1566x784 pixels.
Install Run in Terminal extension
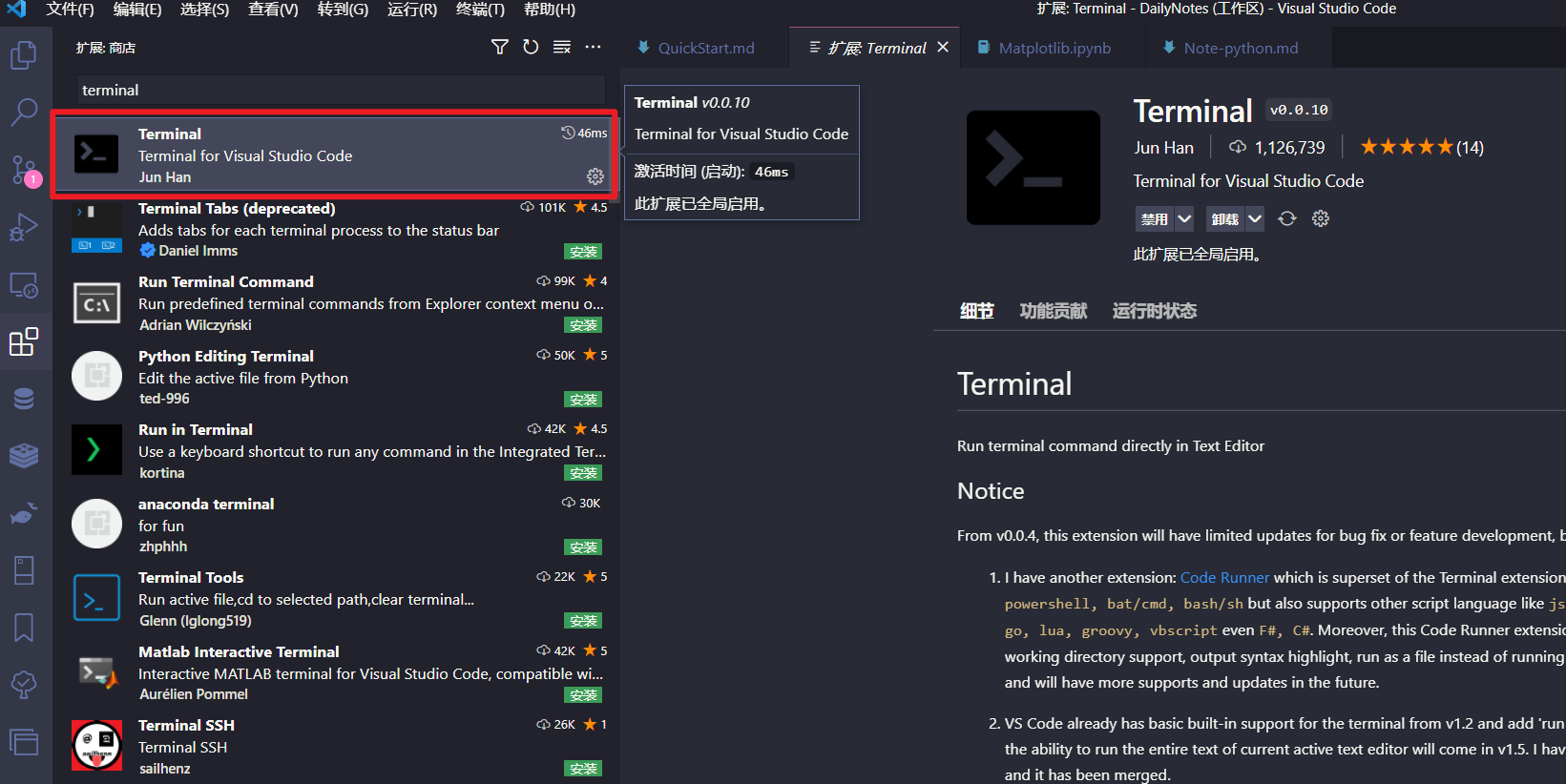point(583,473)
